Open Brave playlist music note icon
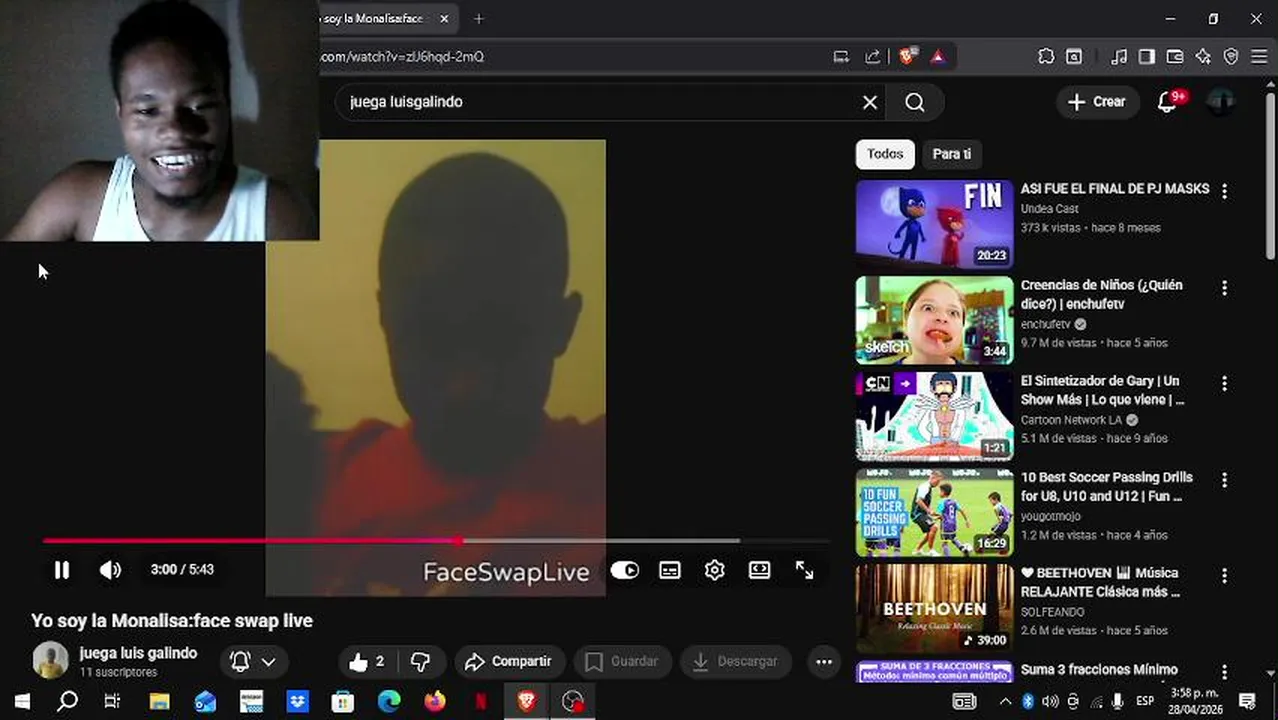This screenshot has width=1278, height=720. click(1120, 57)
